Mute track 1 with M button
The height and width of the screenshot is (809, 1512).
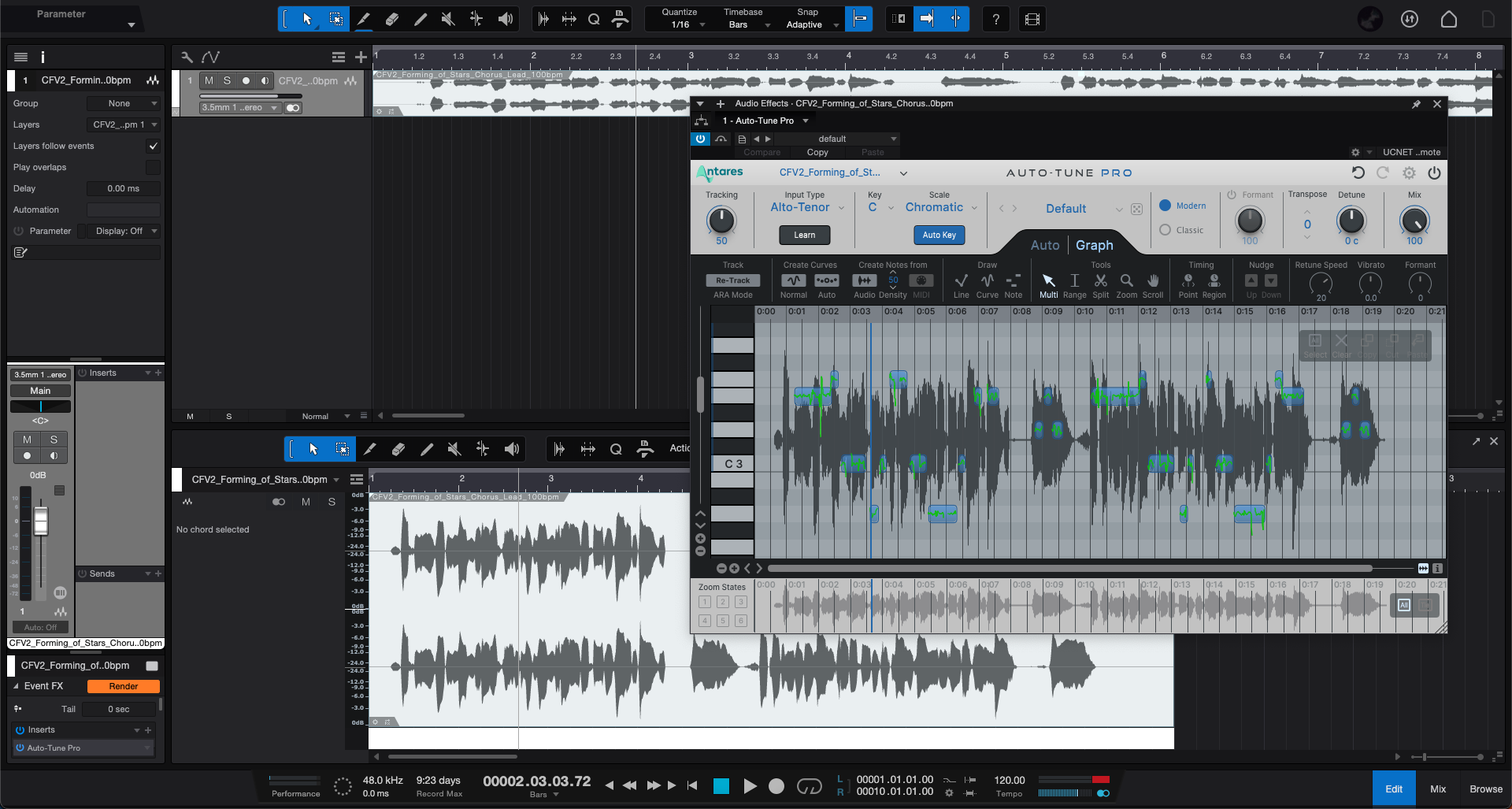click(x=209, y=80)
